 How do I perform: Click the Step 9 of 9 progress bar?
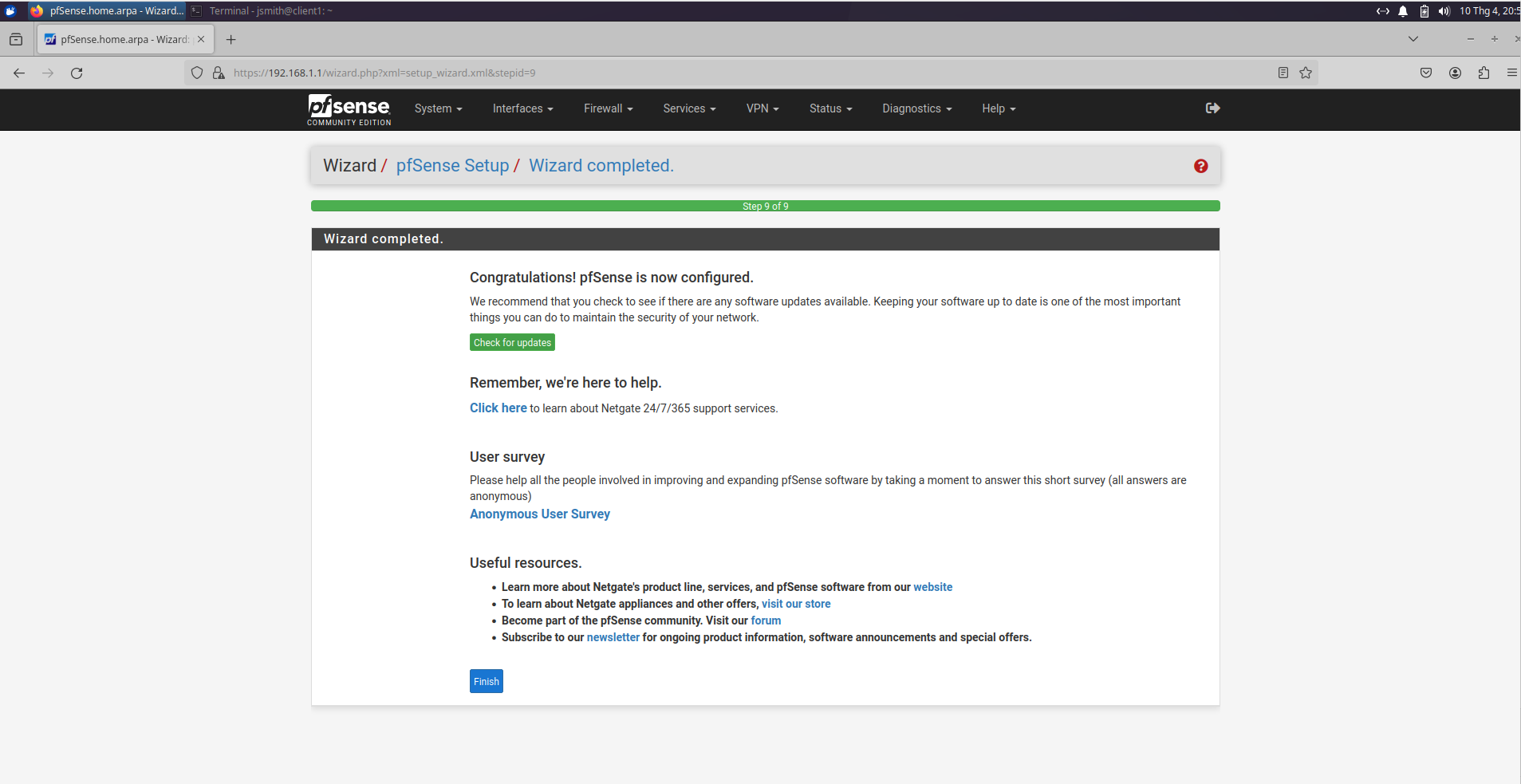point(765,206)
